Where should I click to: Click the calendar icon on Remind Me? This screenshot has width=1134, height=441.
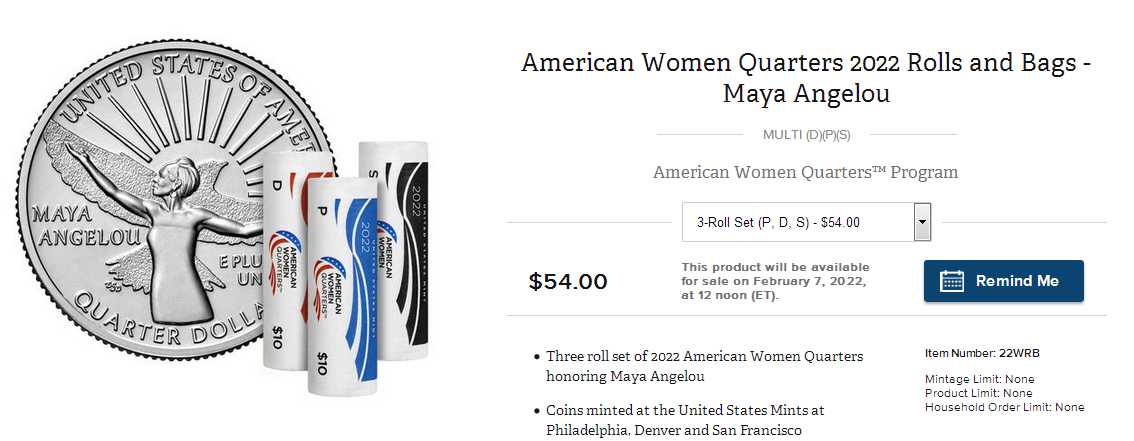click(x=951, y=281)
